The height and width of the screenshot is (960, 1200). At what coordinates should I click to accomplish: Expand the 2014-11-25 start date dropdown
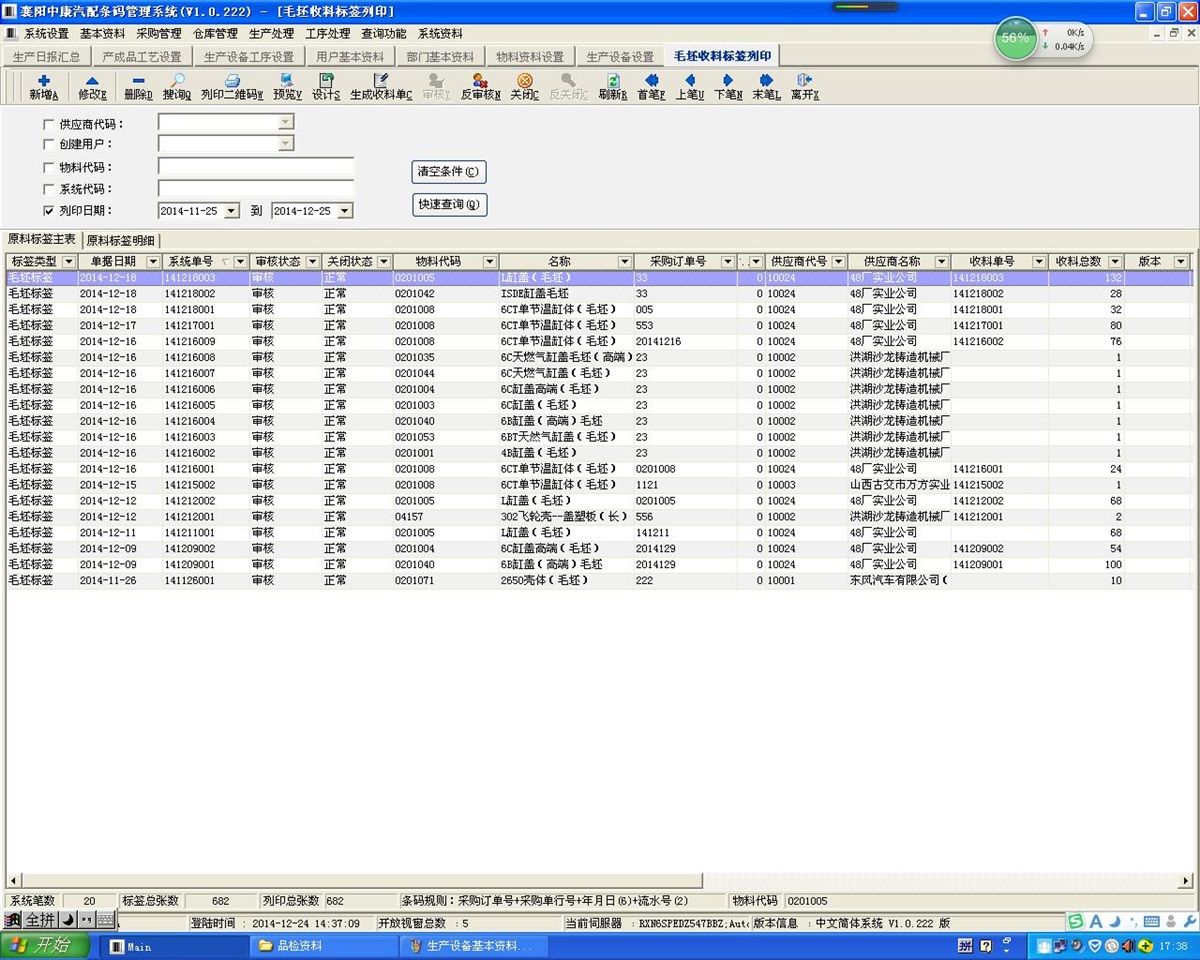[x=232, y=211]
